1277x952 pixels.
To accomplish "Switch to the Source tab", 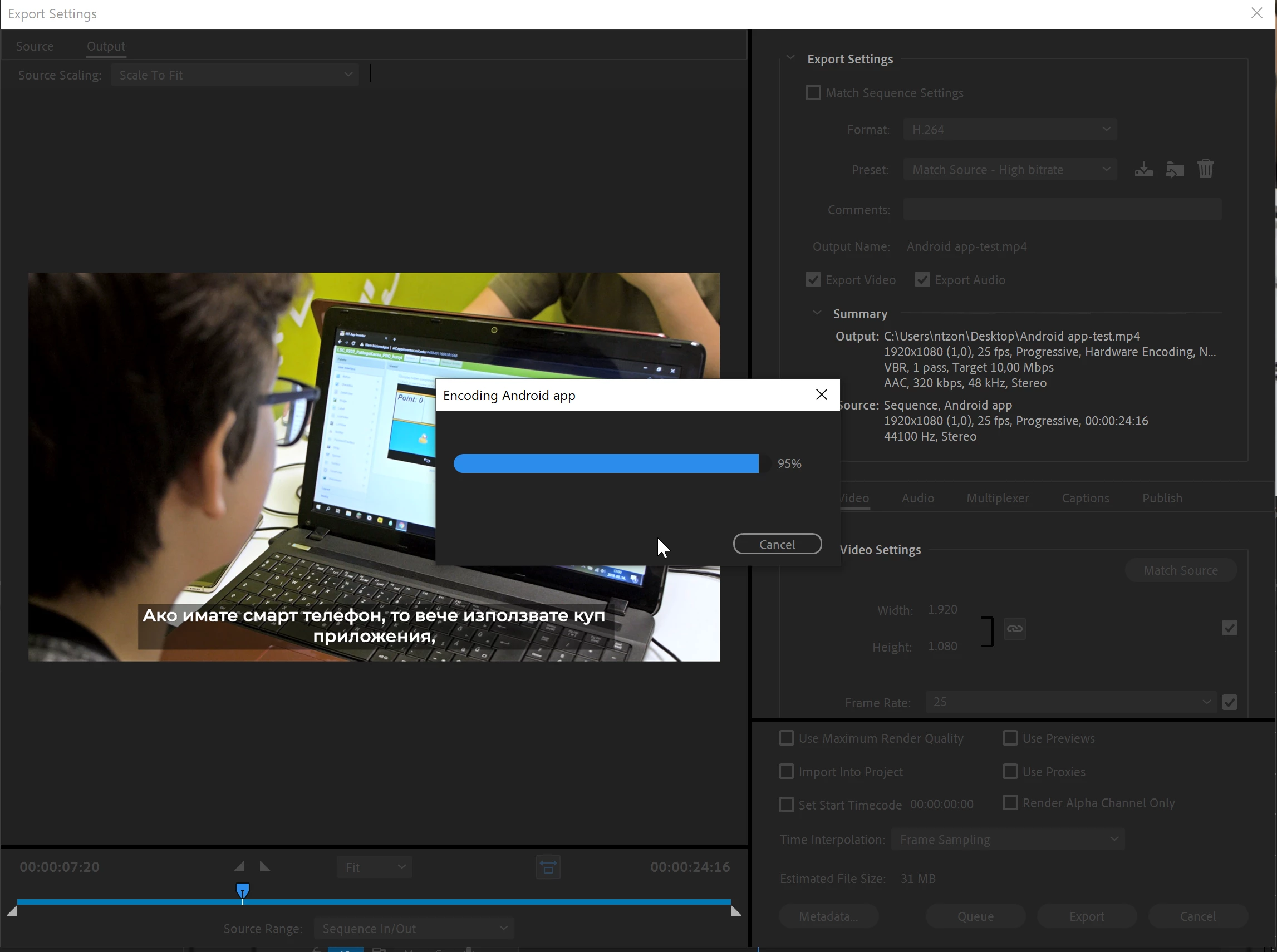I will pos(35,46).
